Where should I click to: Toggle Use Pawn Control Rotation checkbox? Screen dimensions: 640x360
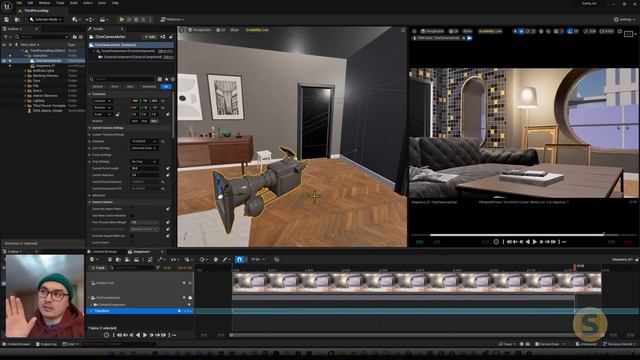(132, 216)
